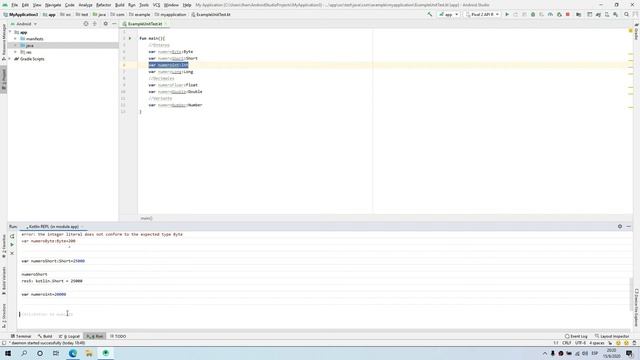Open the Pixel 2 API device dropdown
The width and height of the screenshot is (640, 360).
click(483, 14)
